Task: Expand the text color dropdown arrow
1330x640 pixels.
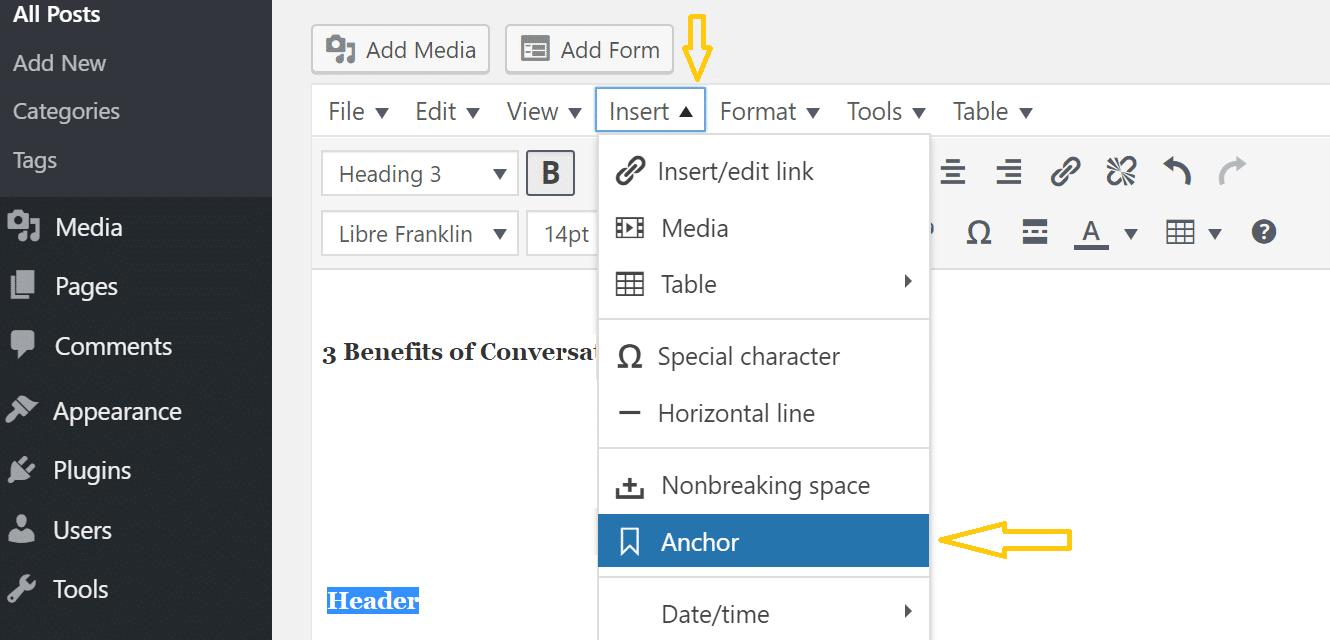Action: pos(1131,234)
